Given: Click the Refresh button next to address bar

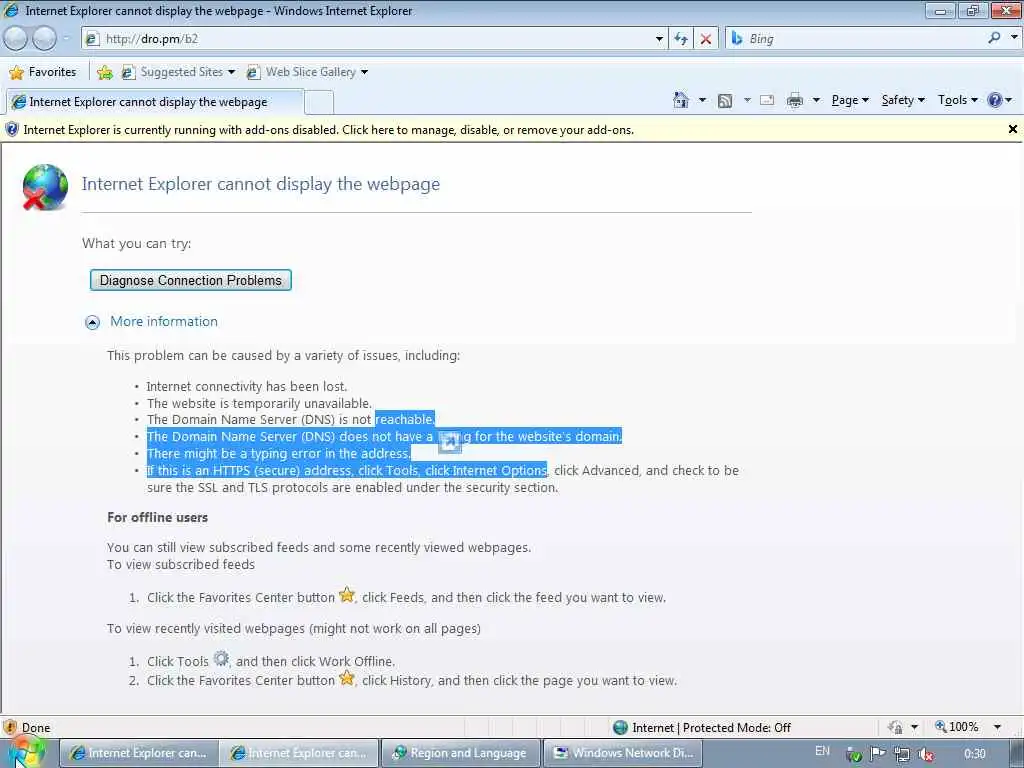Looking at the screenshot, I should tap(681, 39).
